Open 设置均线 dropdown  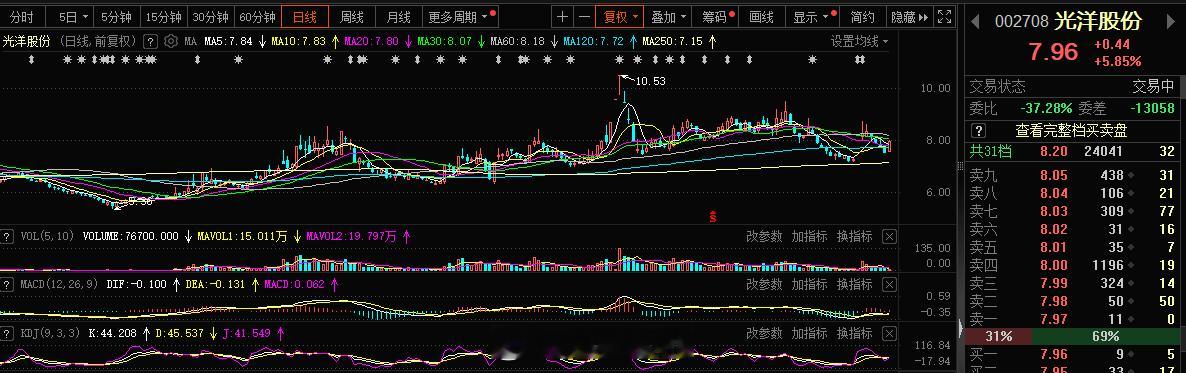point(860,41)
